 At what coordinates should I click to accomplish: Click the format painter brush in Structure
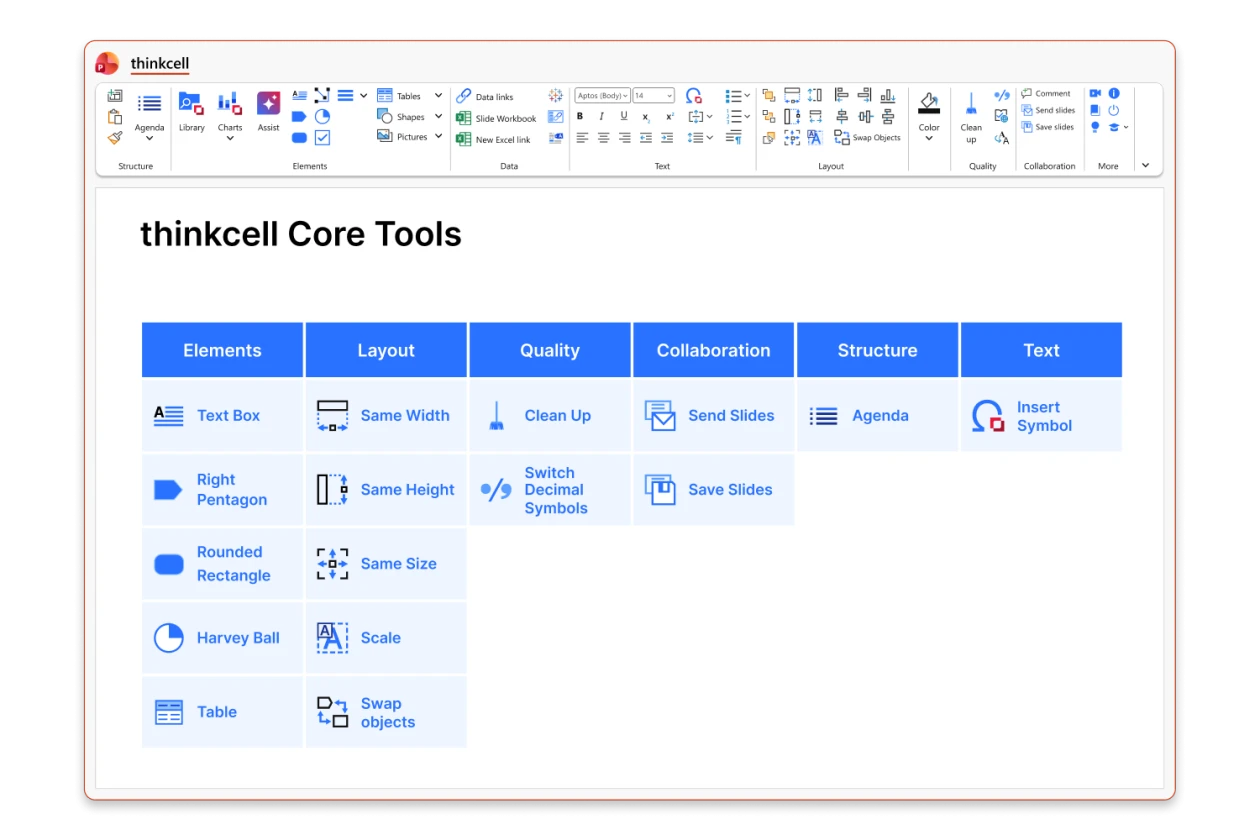coord(115,138)
